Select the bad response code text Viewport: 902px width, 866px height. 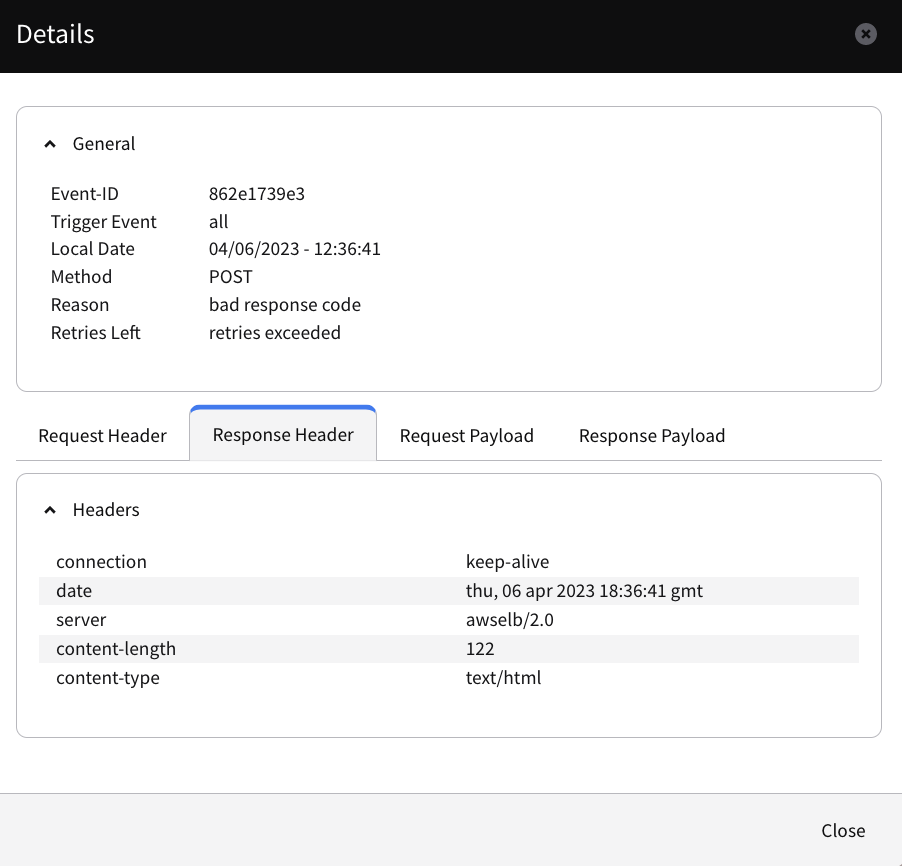[285, 305]
